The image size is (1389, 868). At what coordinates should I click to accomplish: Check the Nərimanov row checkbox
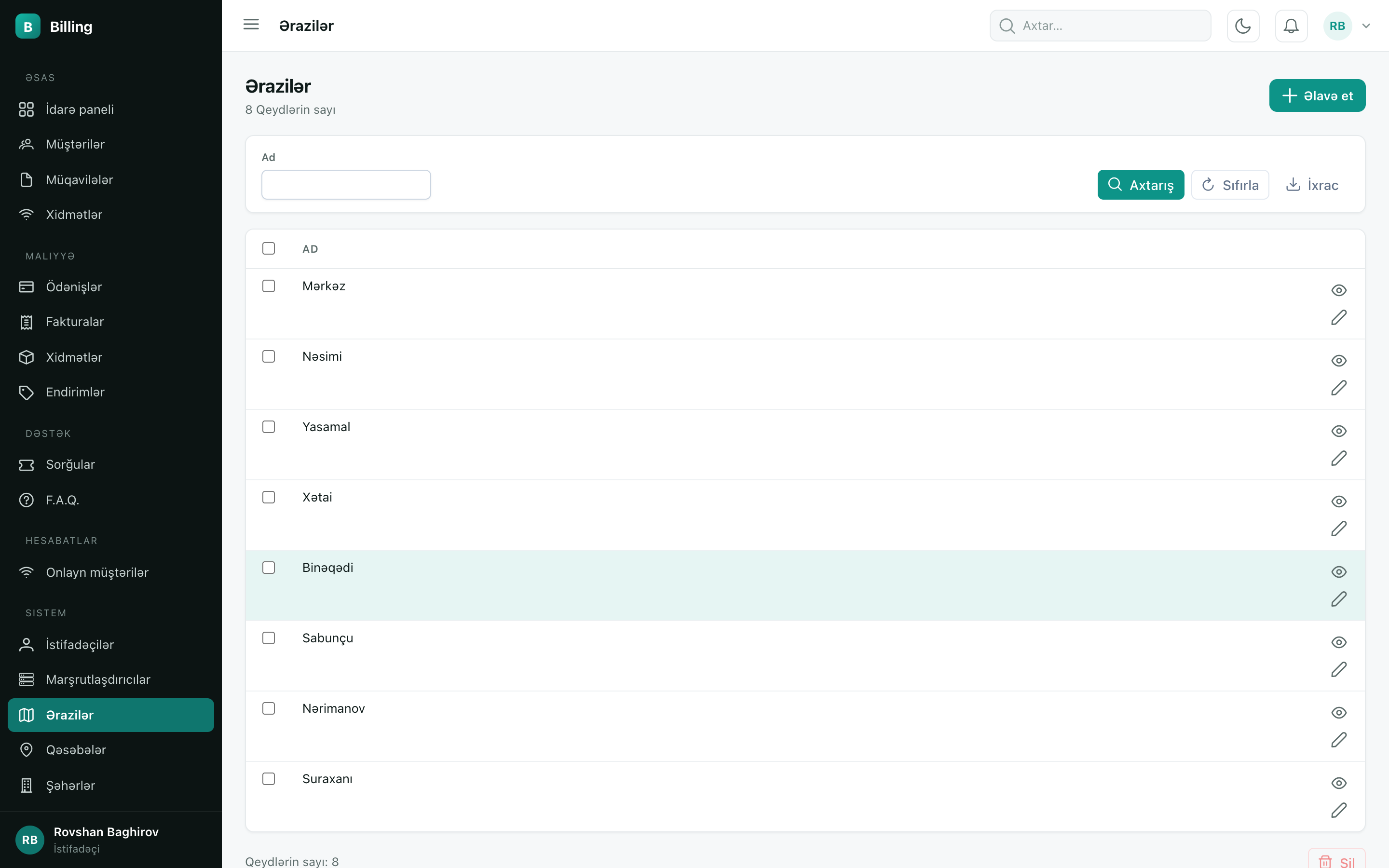tap(269, 708)
